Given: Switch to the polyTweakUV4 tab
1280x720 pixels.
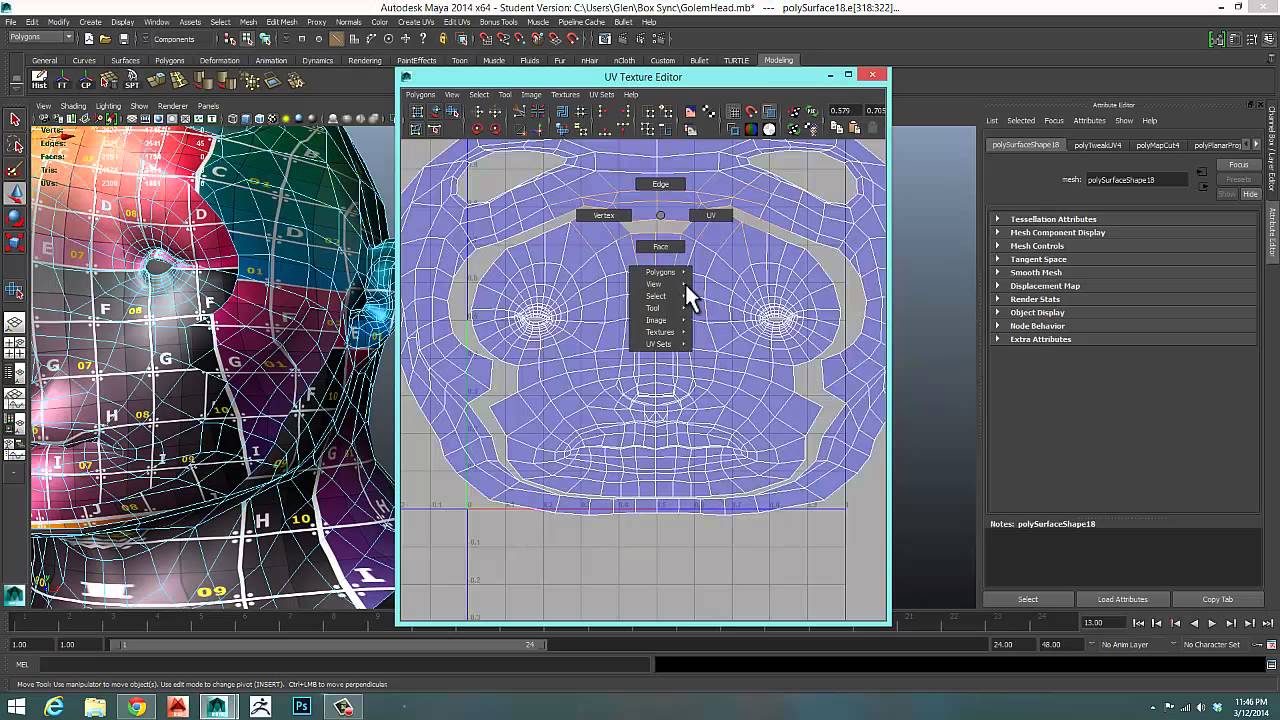Looking at the screenshot, I should pos(1097,145).
